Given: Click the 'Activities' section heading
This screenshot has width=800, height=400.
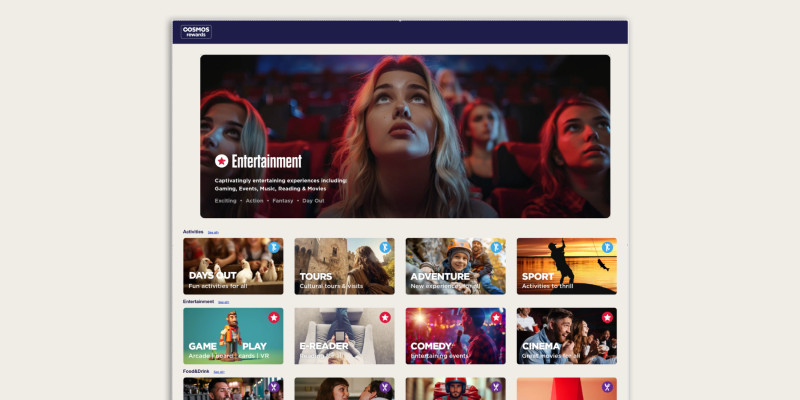Looking at the screenshot, I should 193,232.
